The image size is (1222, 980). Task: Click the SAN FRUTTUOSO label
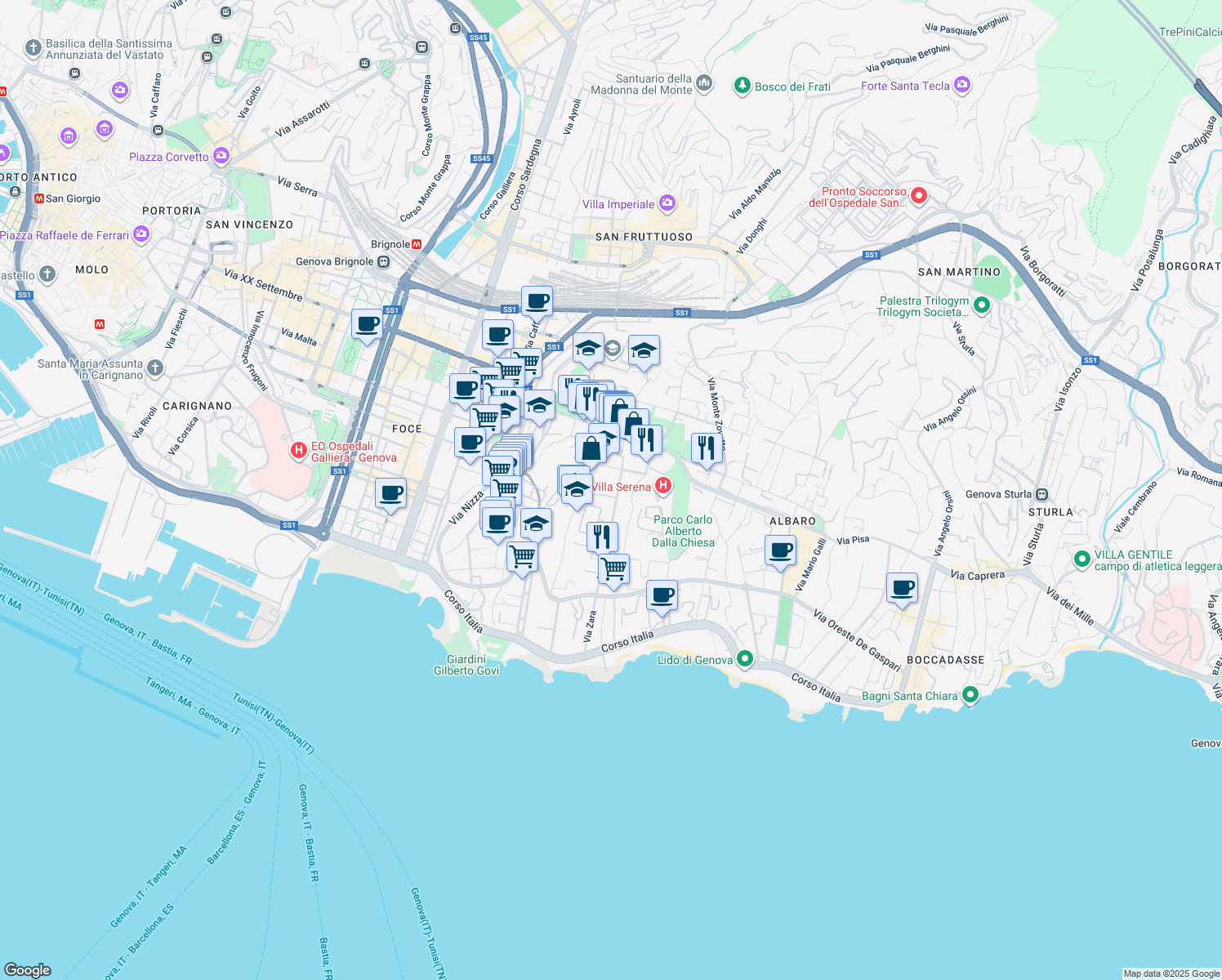tap(644, 237)
